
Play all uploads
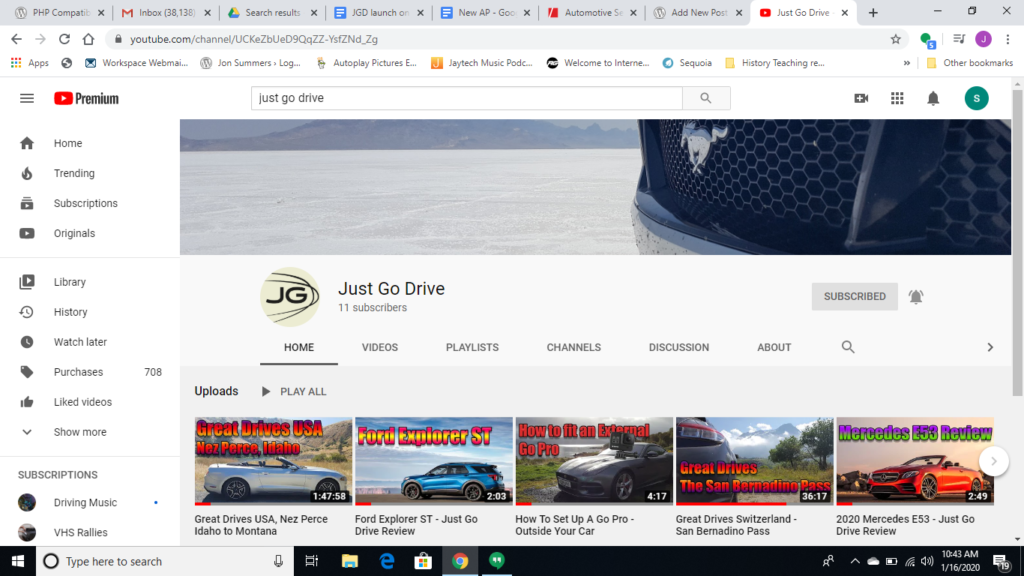click(x=293, y=391)
